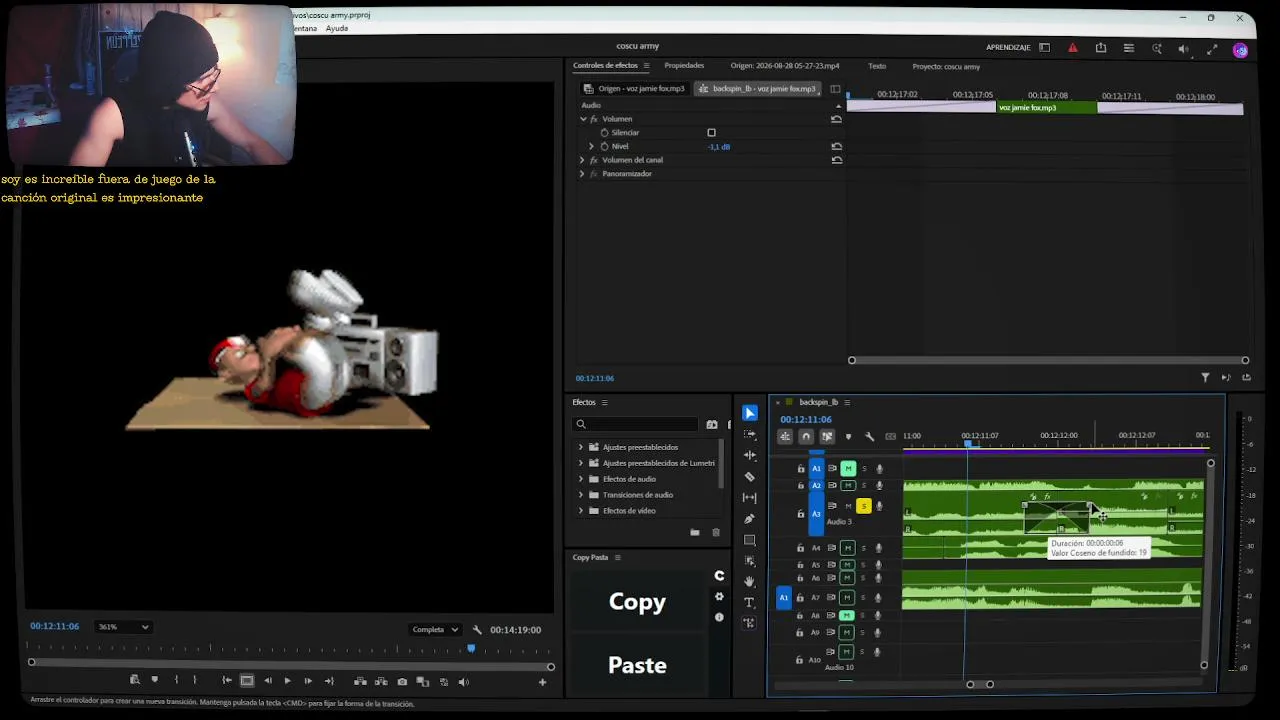Open Program monitor settings wrench

coord(477,630)
